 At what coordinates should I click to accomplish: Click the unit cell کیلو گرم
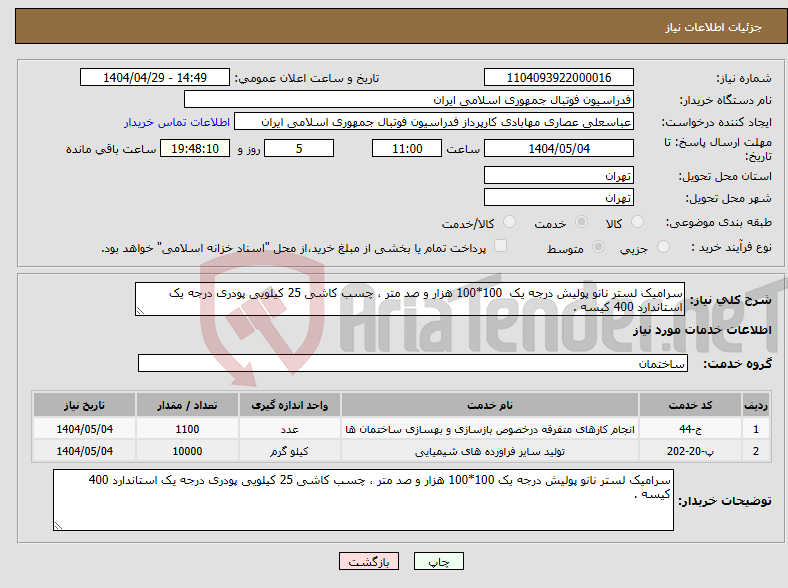point(289,451)
